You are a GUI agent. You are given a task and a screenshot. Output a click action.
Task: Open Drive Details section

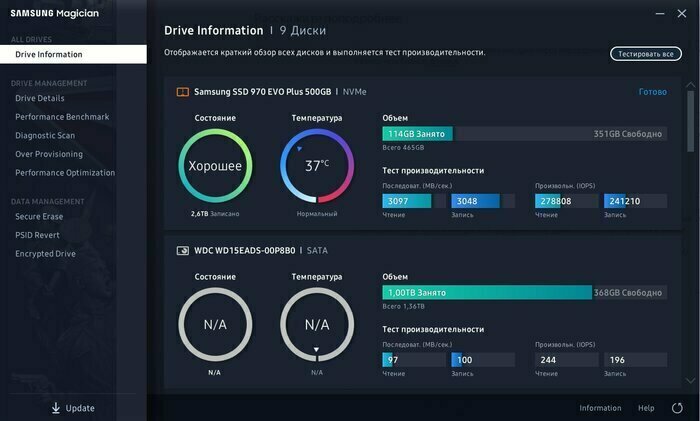pos(40,98)
